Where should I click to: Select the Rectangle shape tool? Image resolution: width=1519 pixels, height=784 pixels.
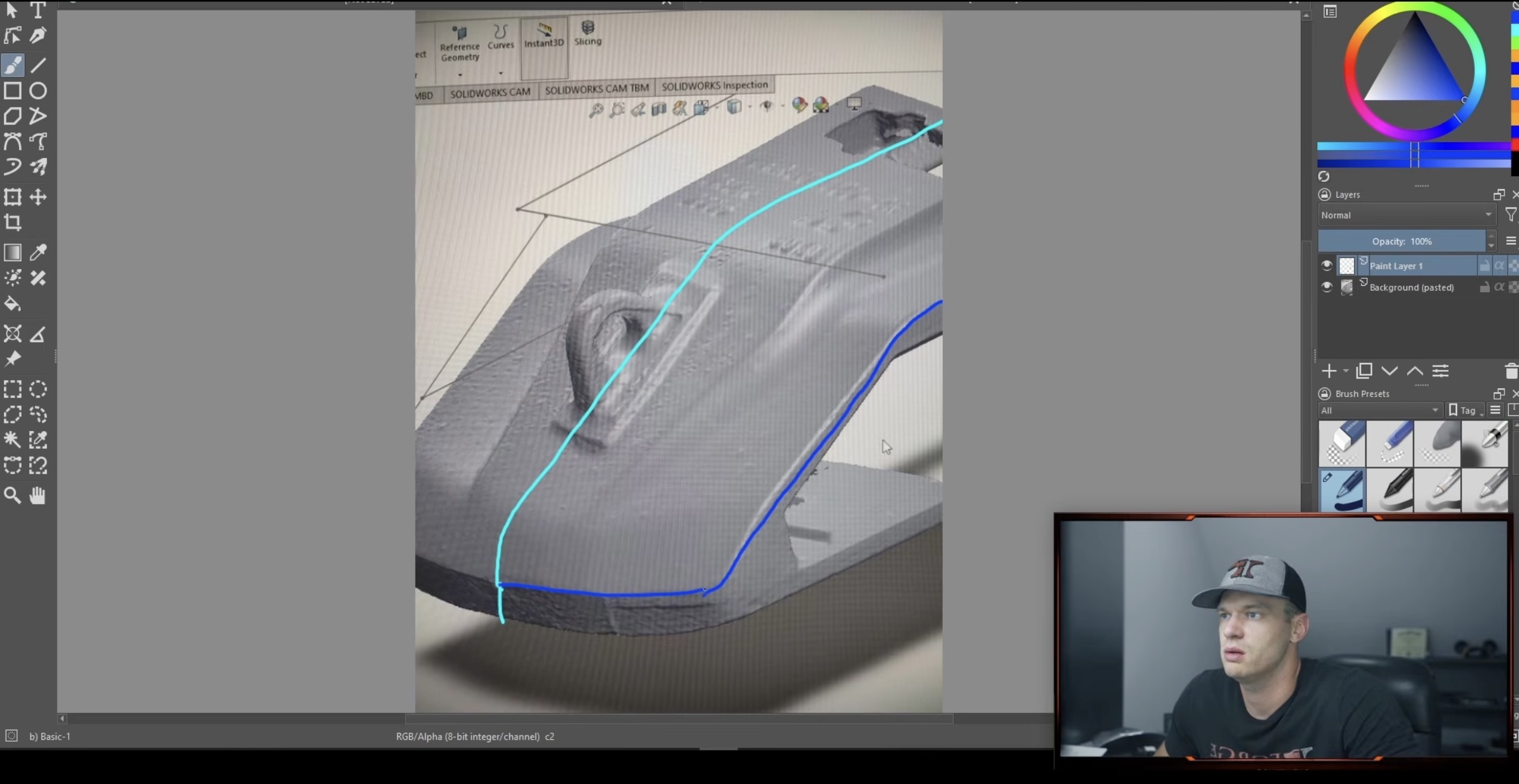click(x=12, y=90)
